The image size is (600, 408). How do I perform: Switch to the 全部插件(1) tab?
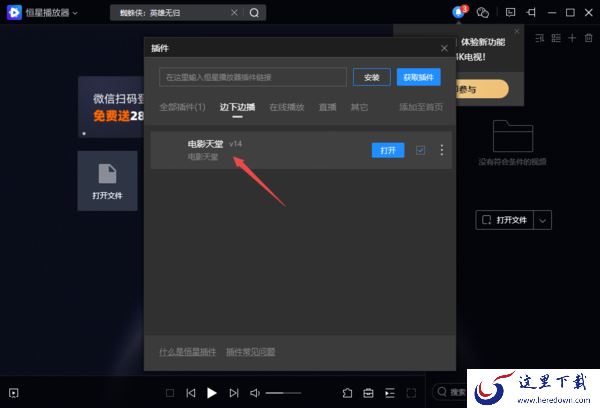tap(183, 107)
